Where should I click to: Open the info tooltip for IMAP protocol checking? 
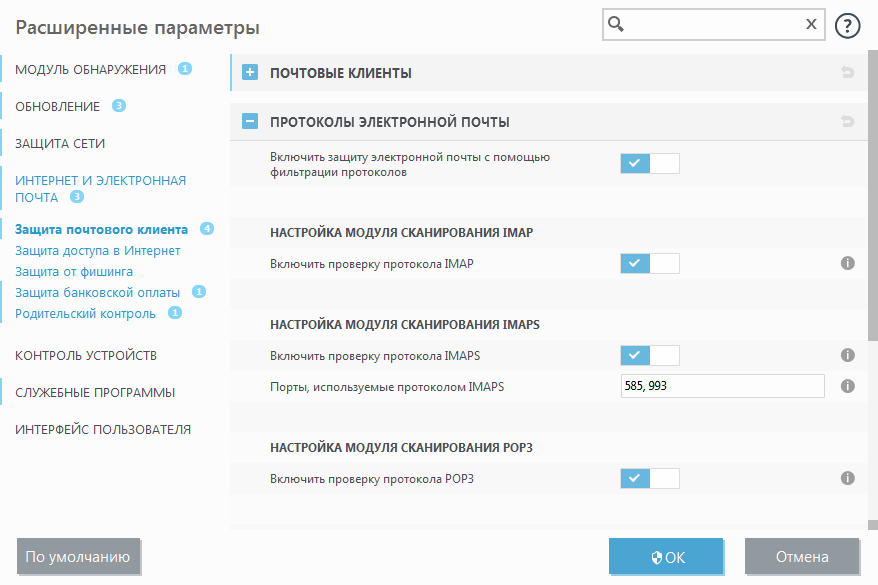tap(848, 263)
